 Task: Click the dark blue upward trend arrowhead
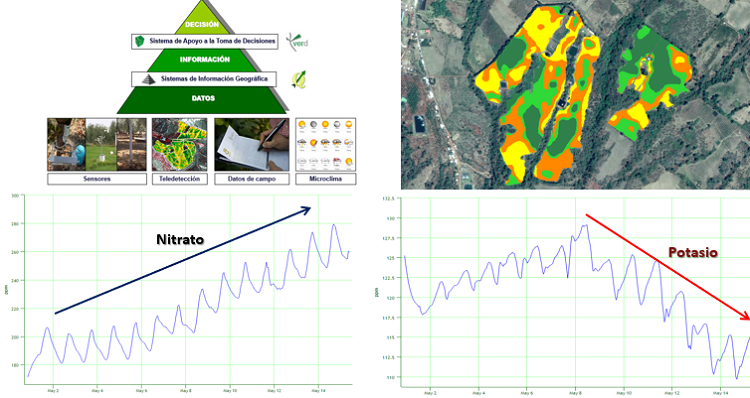tap(305, 209)
